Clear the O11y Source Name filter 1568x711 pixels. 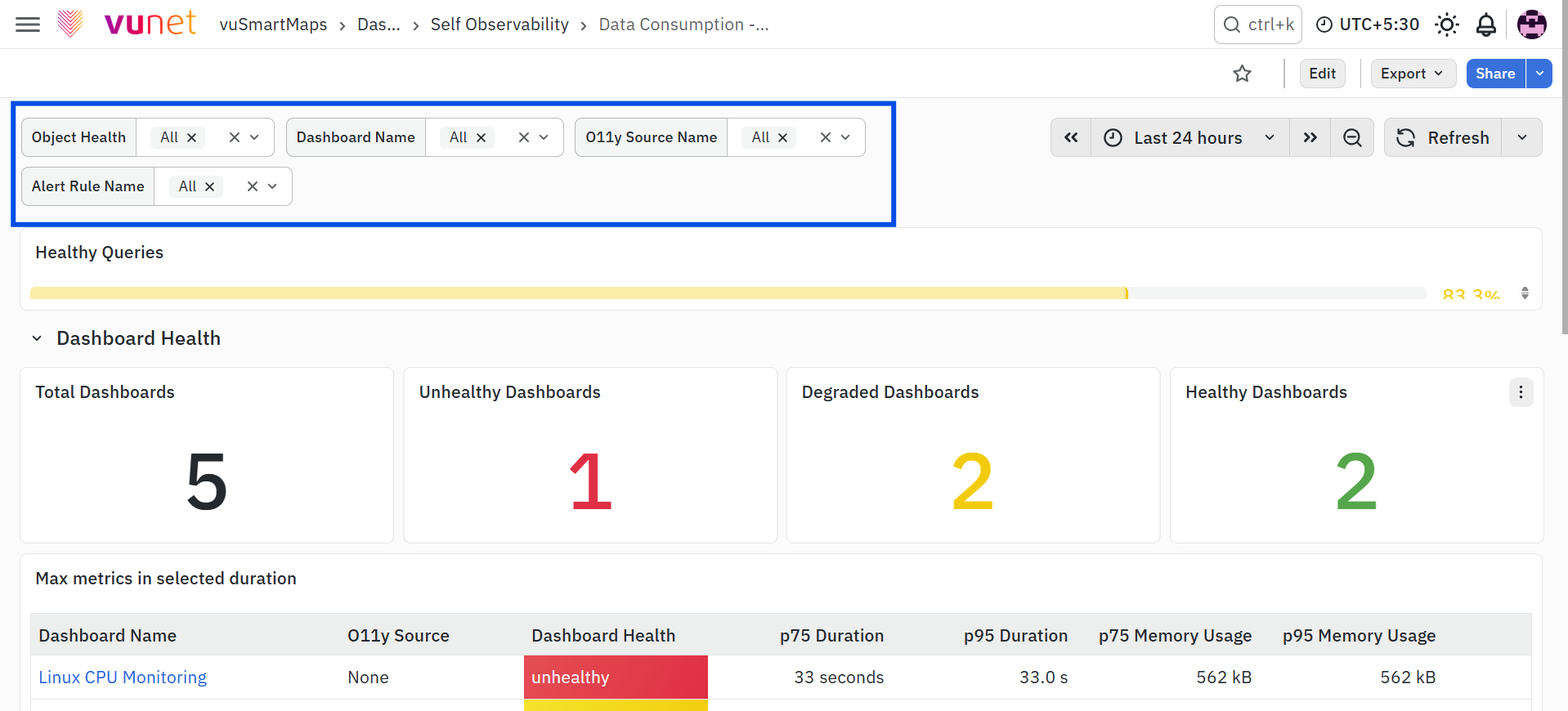tap(826, 137)
